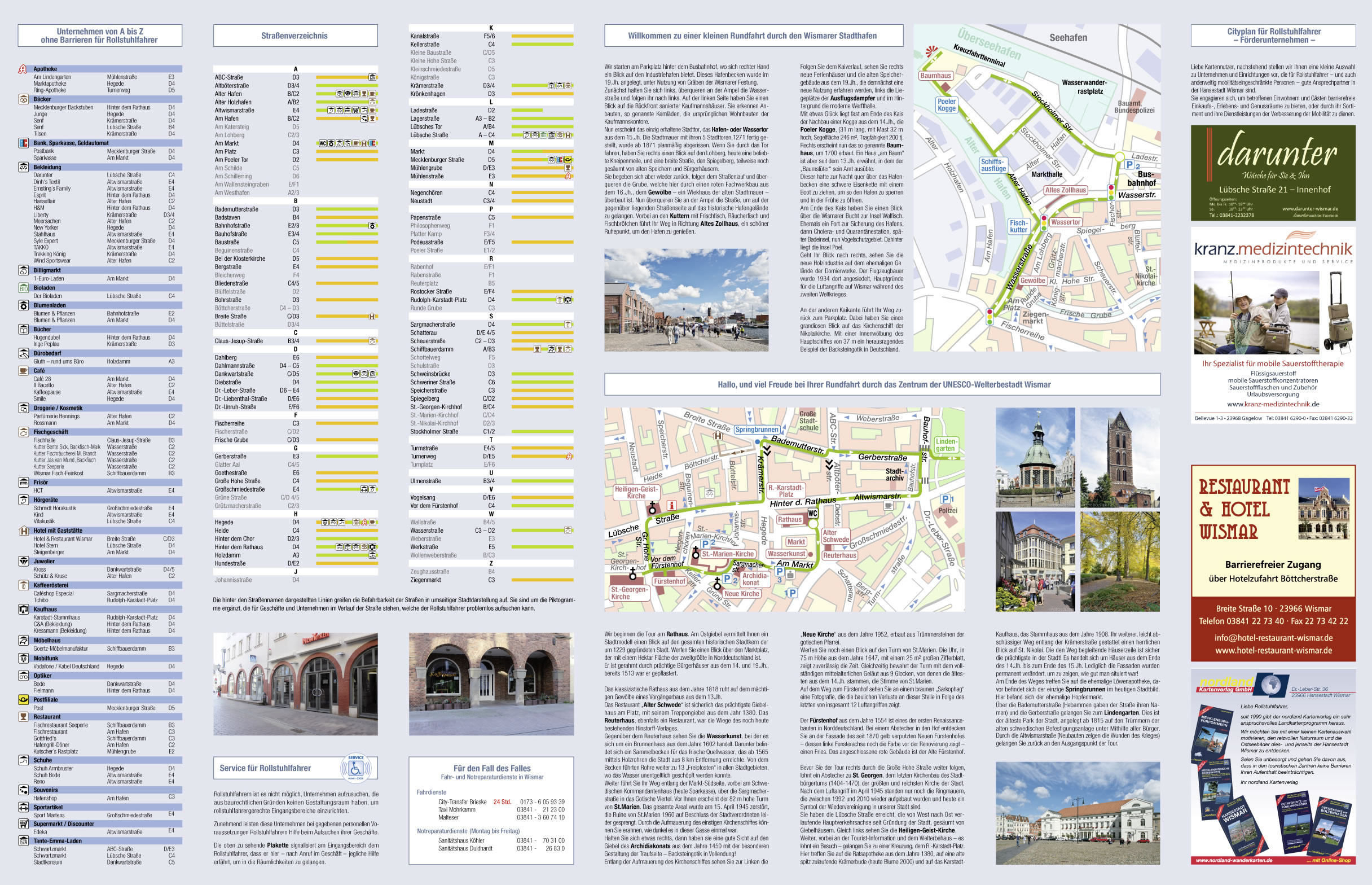1372x885 pixels.
Task: Click the 'Service für Rollstuhlfahrer' heading
Action: (265, 768)
